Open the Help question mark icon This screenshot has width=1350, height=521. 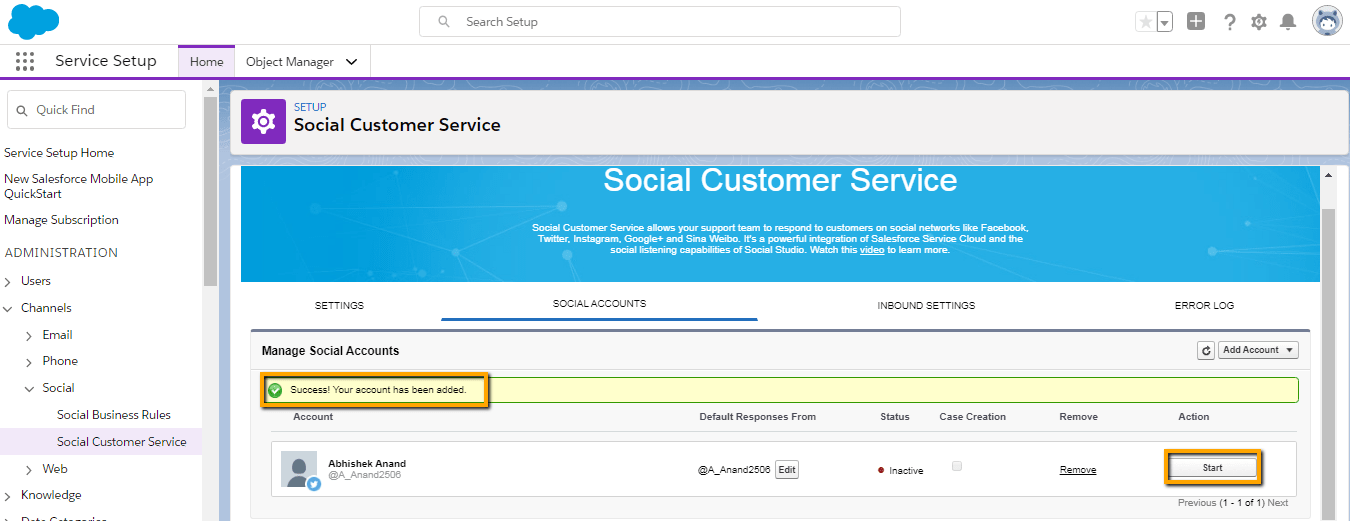coord(1230,22)
